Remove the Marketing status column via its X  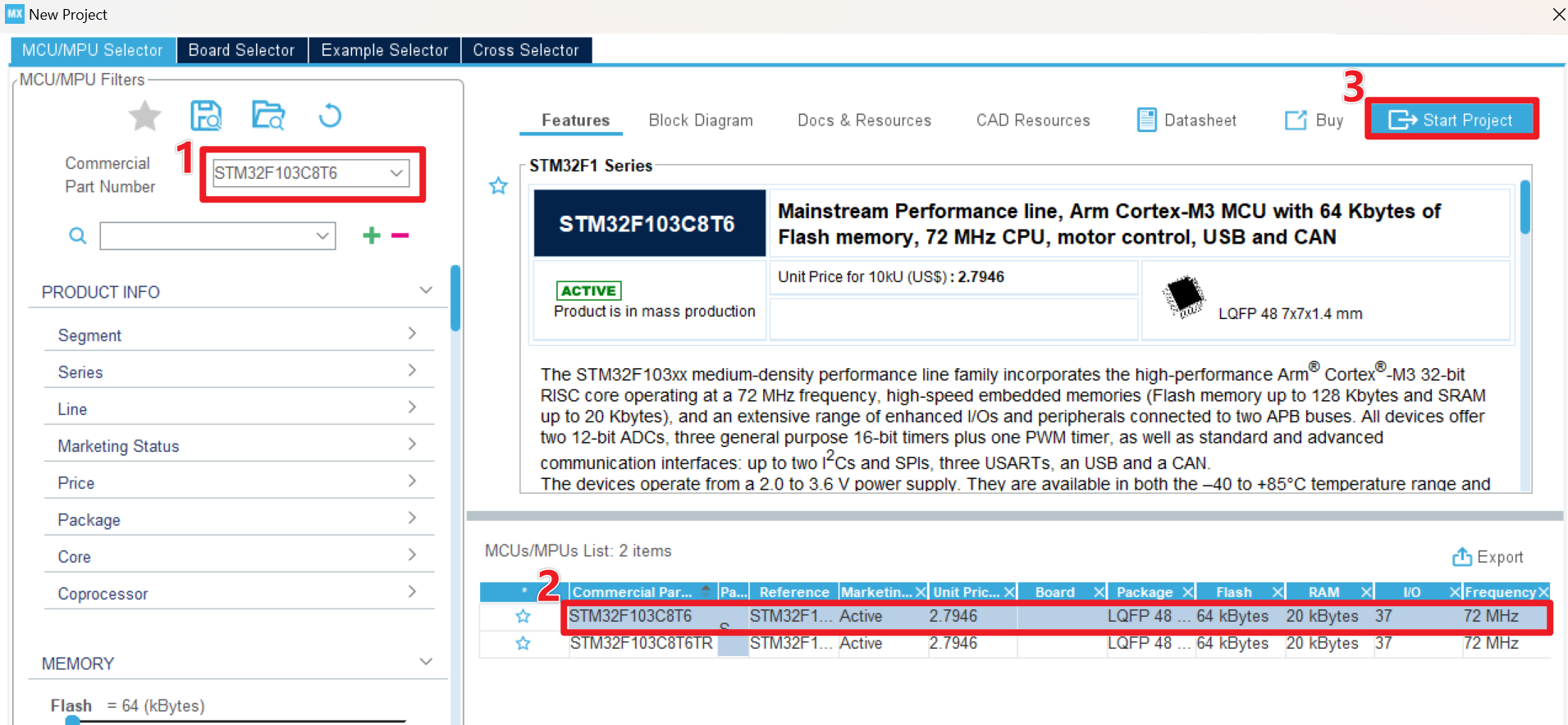pos(921,592)
